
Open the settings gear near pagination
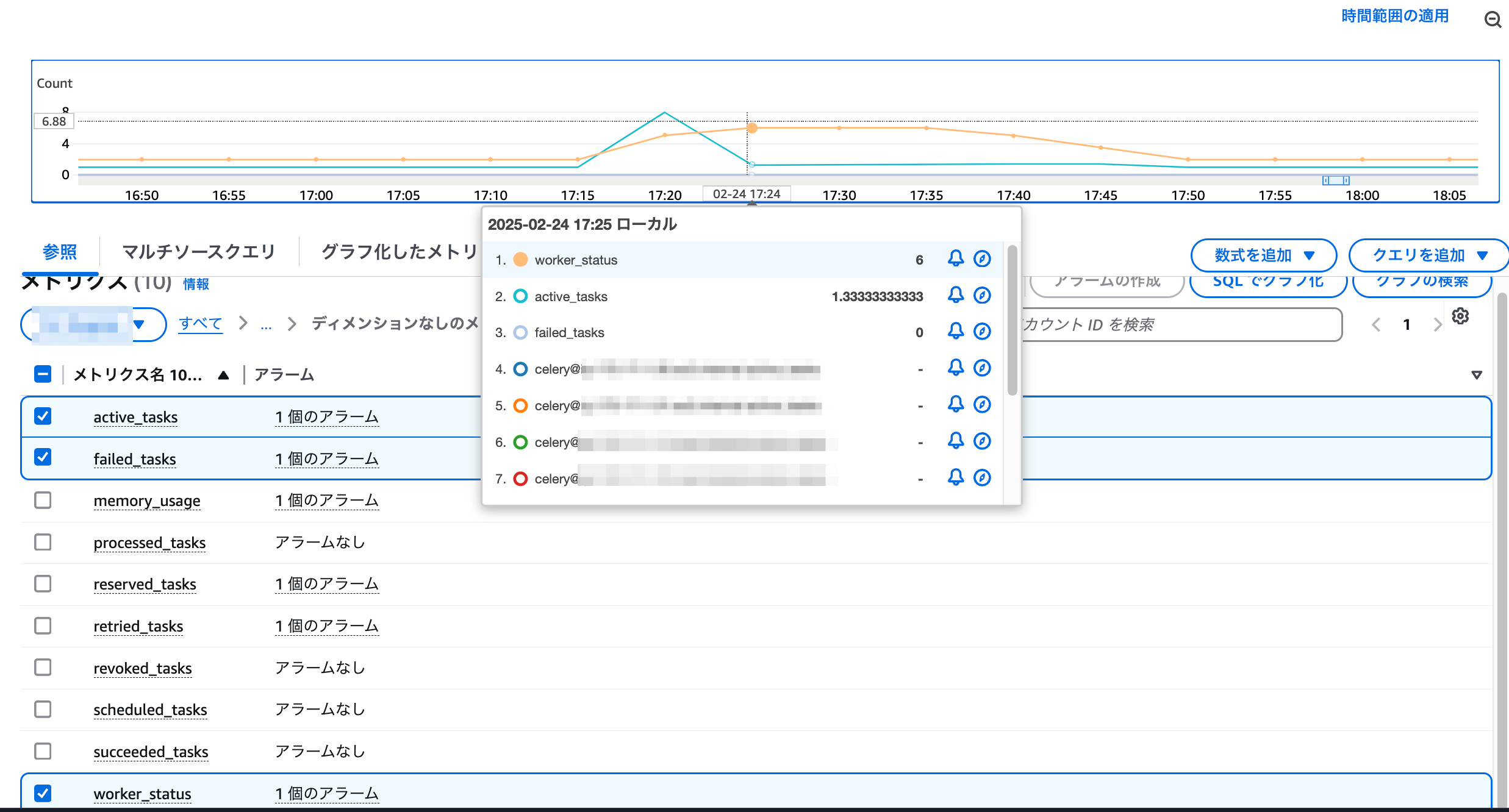[1460, 316]
